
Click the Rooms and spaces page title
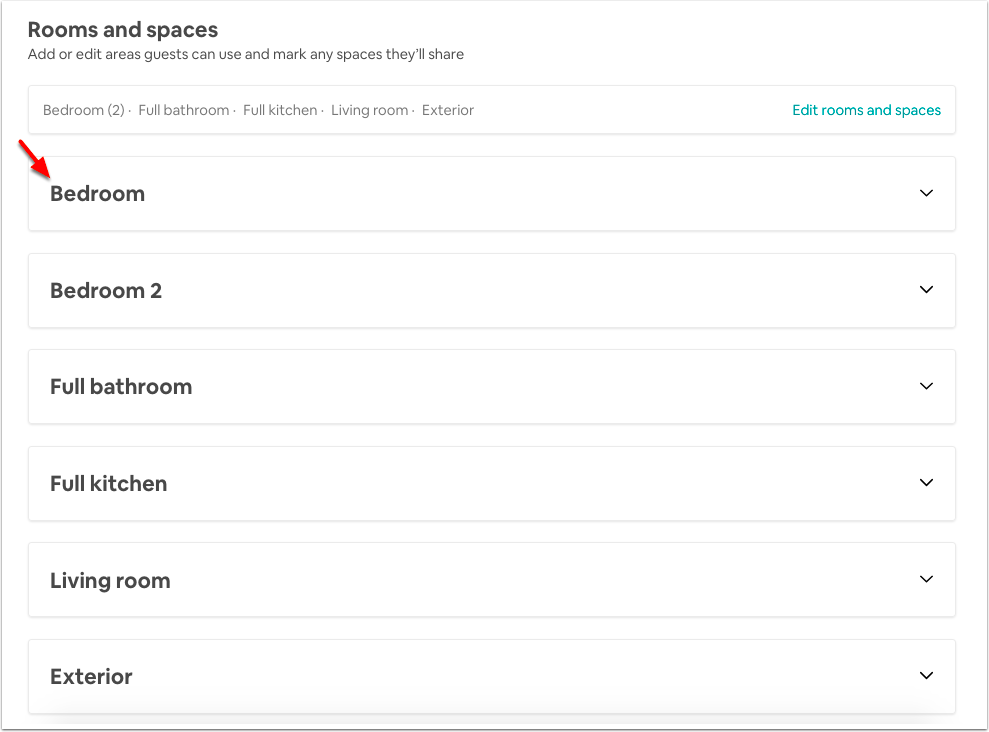click(x=123, y=30)
